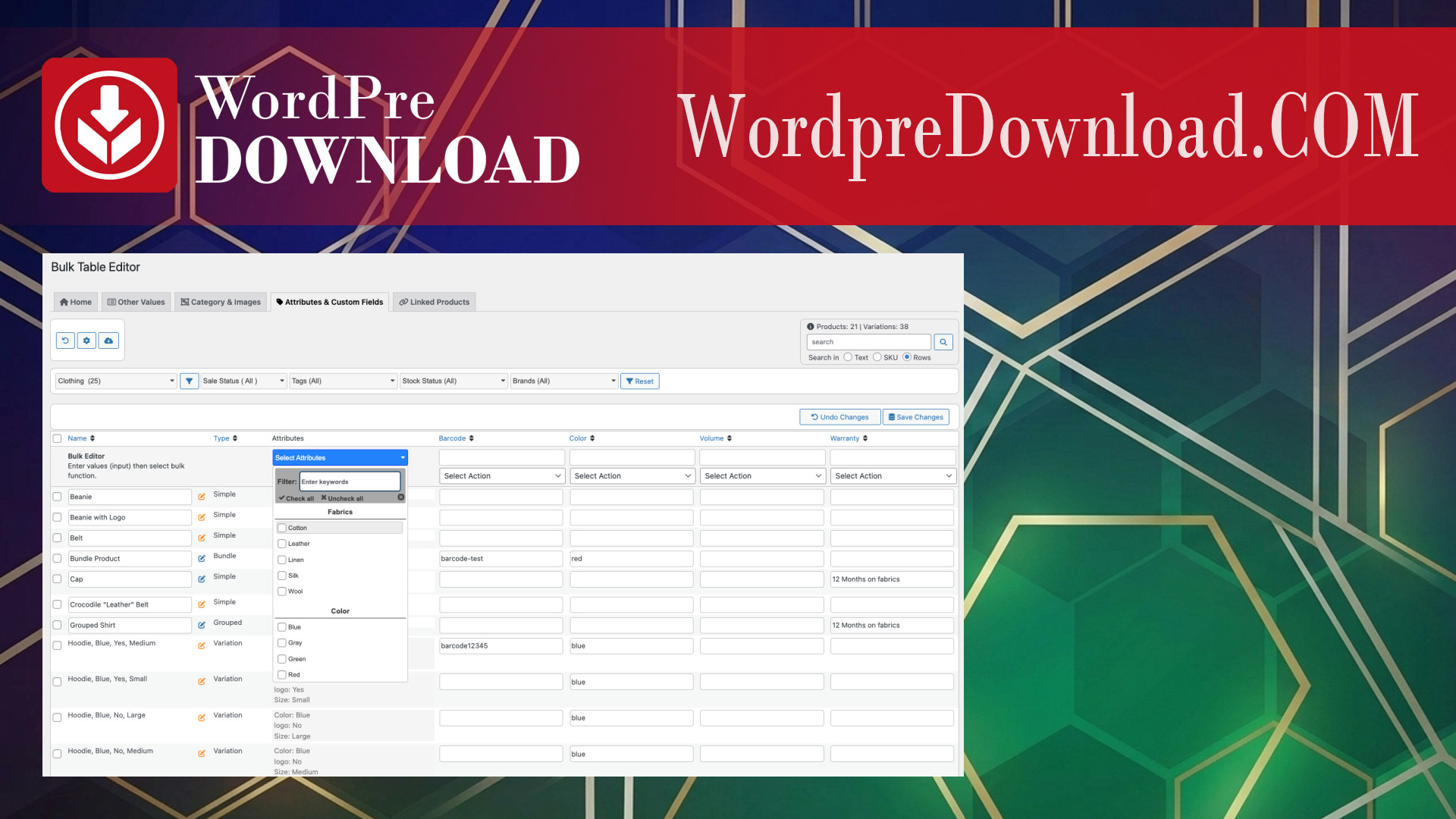1456x819 pixels.
Task: Open the Tags (All) dropdown
Action: click(344, 381)
